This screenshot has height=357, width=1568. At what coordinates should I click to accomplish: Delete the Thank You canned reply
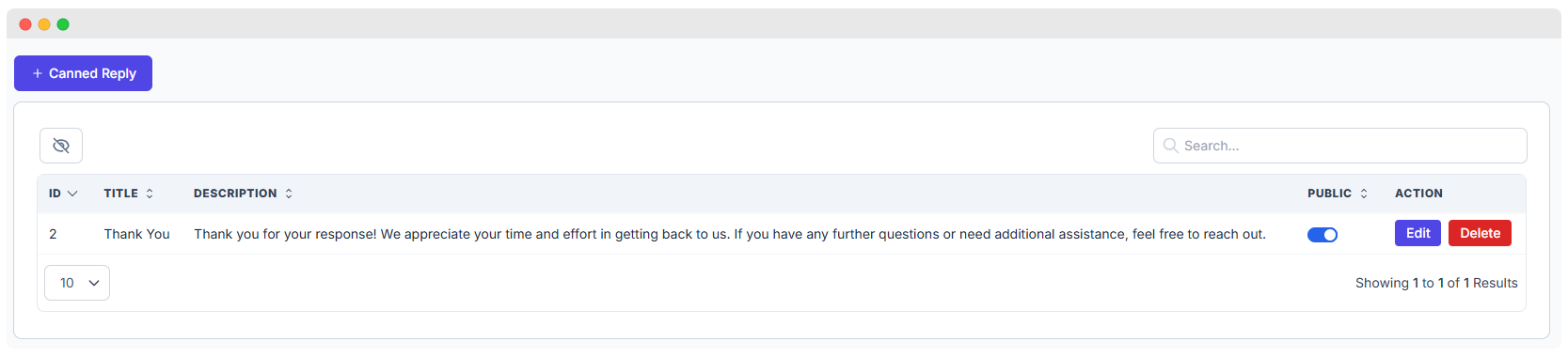[x=1480, y=233]
